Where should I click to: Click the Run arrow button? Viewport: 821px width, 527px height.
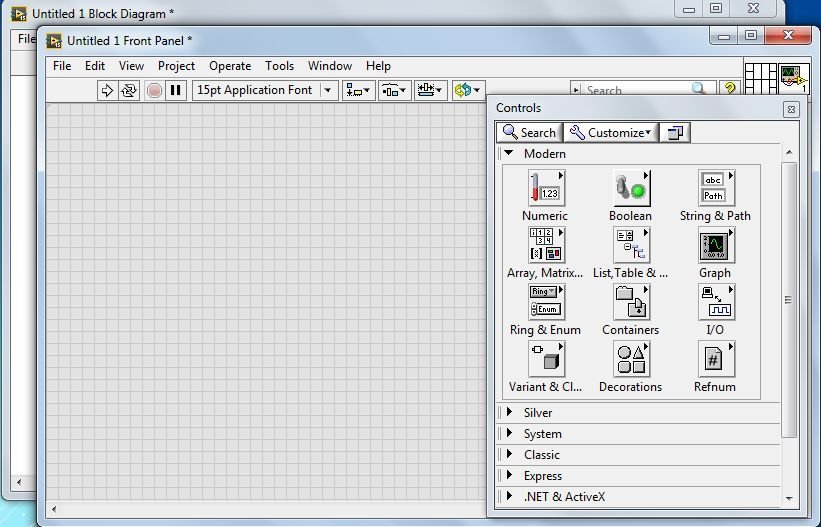pos(107,91)
